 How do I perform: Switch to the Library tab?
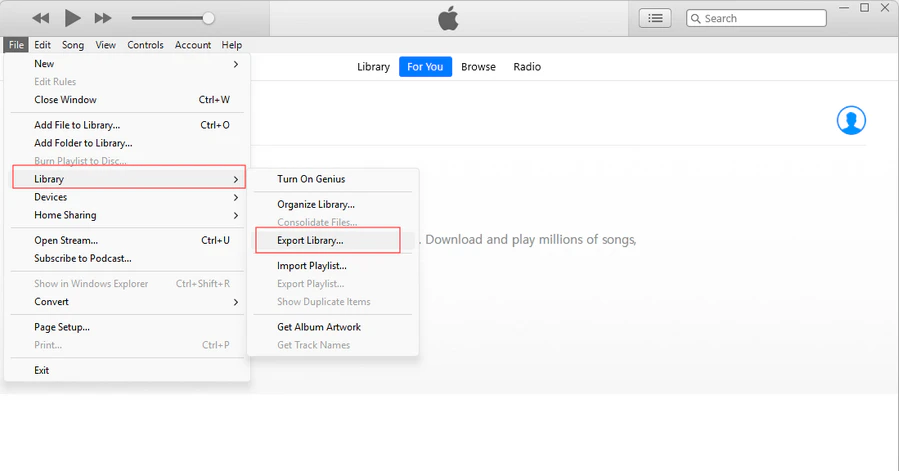coord(373,67)
